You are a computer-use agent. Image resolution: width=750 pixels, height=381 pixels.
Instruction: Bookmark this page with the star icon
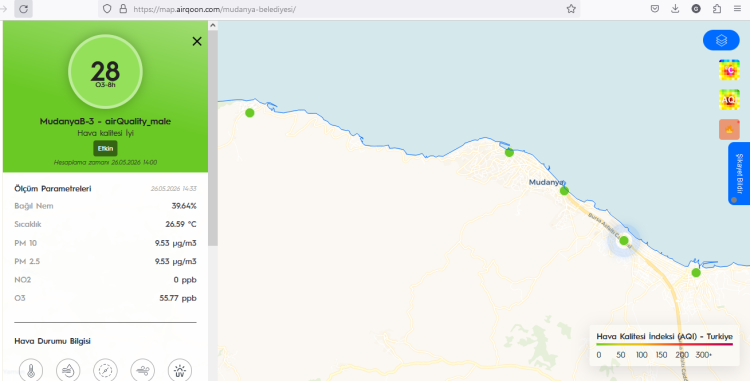(x=571, y=9)
